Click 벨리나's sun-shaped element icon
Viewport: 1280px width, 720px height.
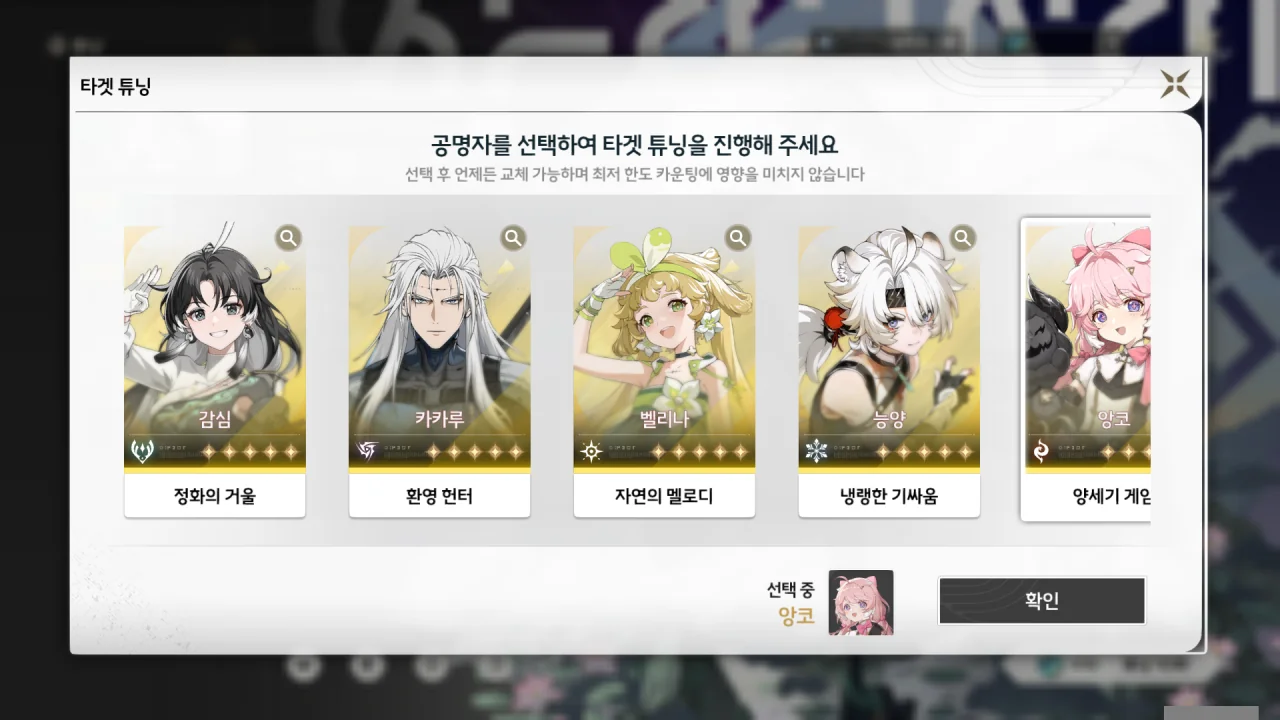click(x=592, y=452)
